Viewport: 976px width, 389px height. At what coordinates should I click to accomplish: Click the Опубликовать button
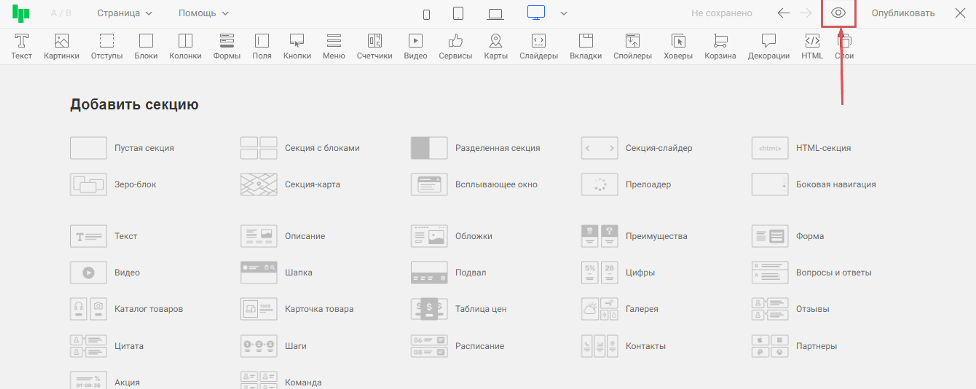tap(903, 13)
